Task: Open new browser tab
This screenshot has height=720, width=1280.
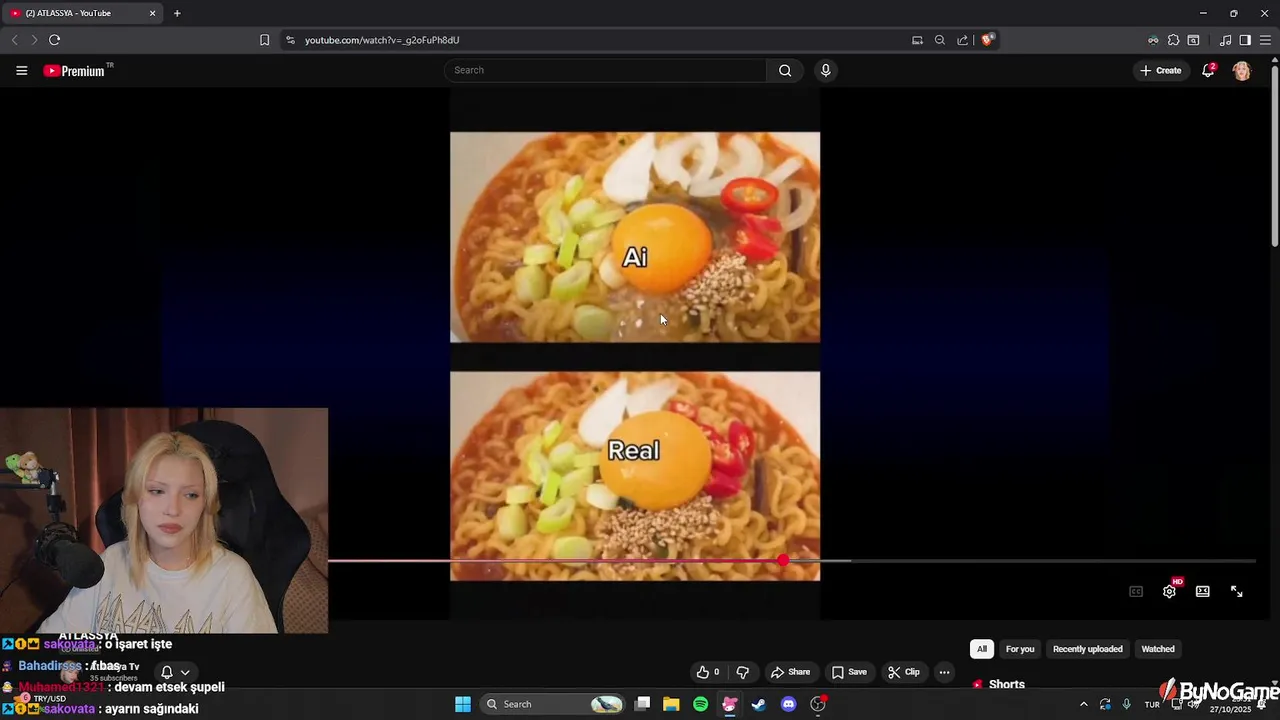Action: (x=177, y=13)
